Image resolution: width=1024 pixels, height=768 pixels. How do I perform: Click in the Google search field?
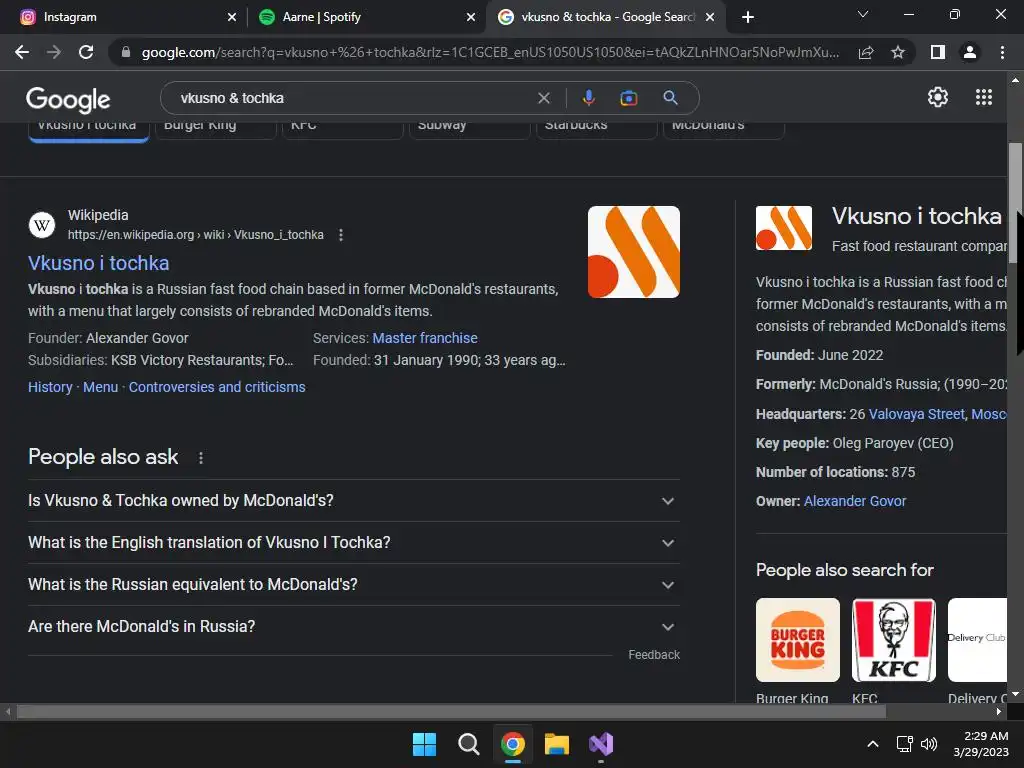click(x=353, y=98)
